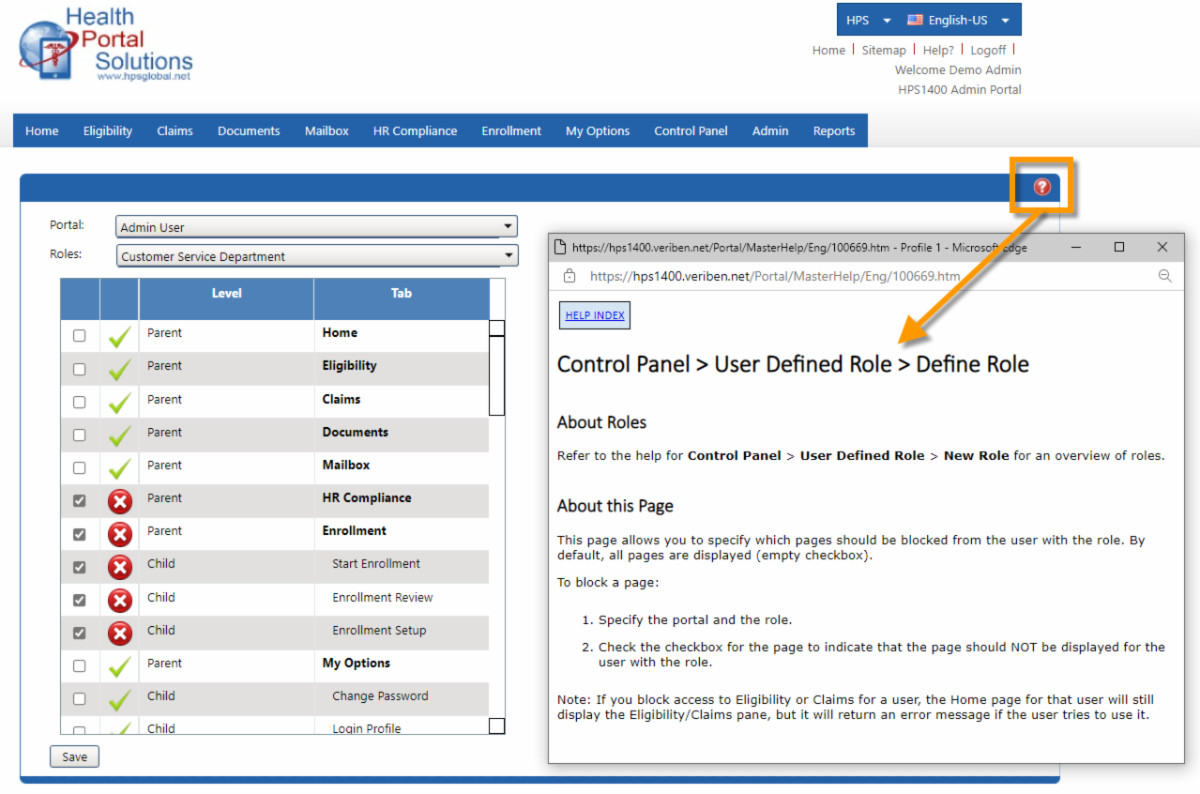Click the lock icon beside the help URL

[x=570, y=276]
